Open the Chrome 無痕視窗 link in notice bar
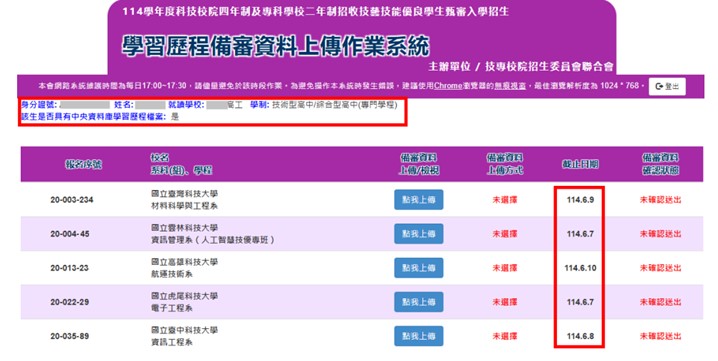Image resolution: width=718 pixels, height=361 pixels. pyautogui.click(x=510, y=86)
